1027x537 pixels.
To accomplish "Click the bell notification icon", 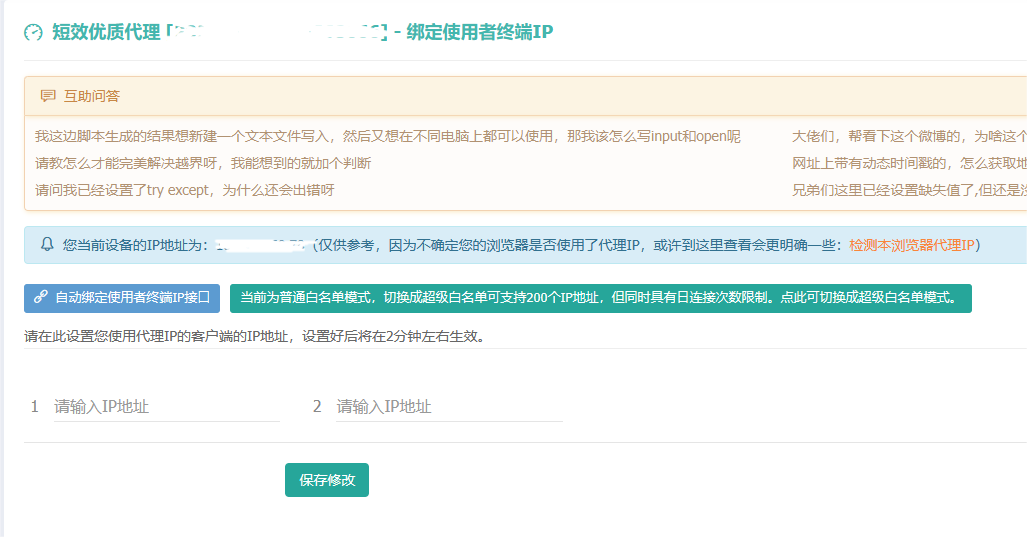I will 47,245.
